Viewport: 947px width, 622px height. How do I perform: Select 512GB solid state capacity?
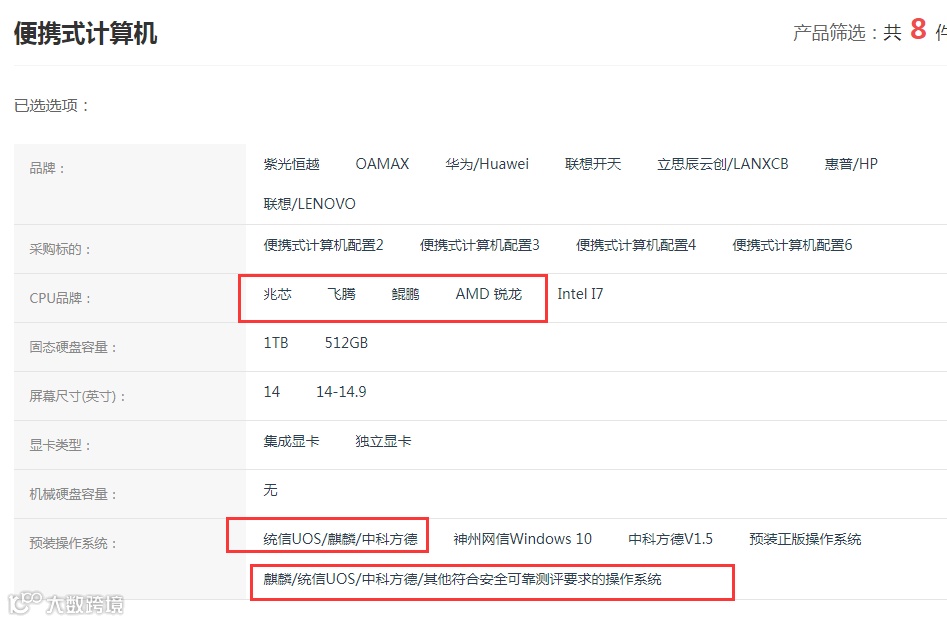(346, 343)
